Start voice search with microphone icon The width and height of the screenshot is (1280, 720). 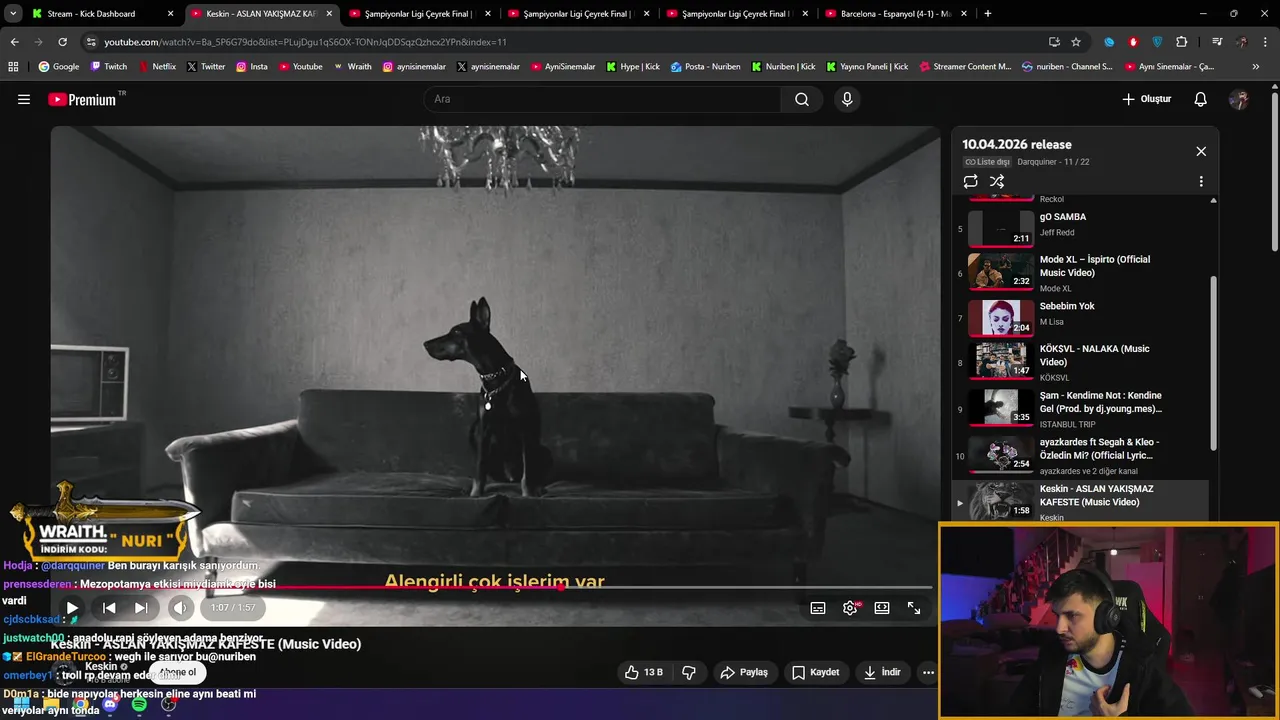(x=847, y=99)
